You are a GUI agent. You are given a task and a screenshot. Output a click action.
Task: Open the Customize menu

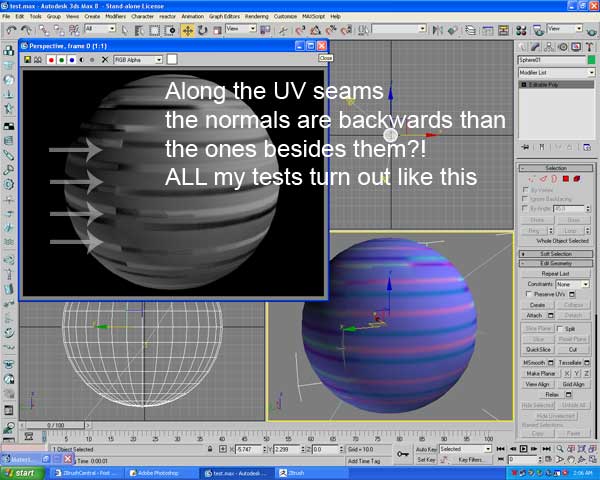[285, 16]
